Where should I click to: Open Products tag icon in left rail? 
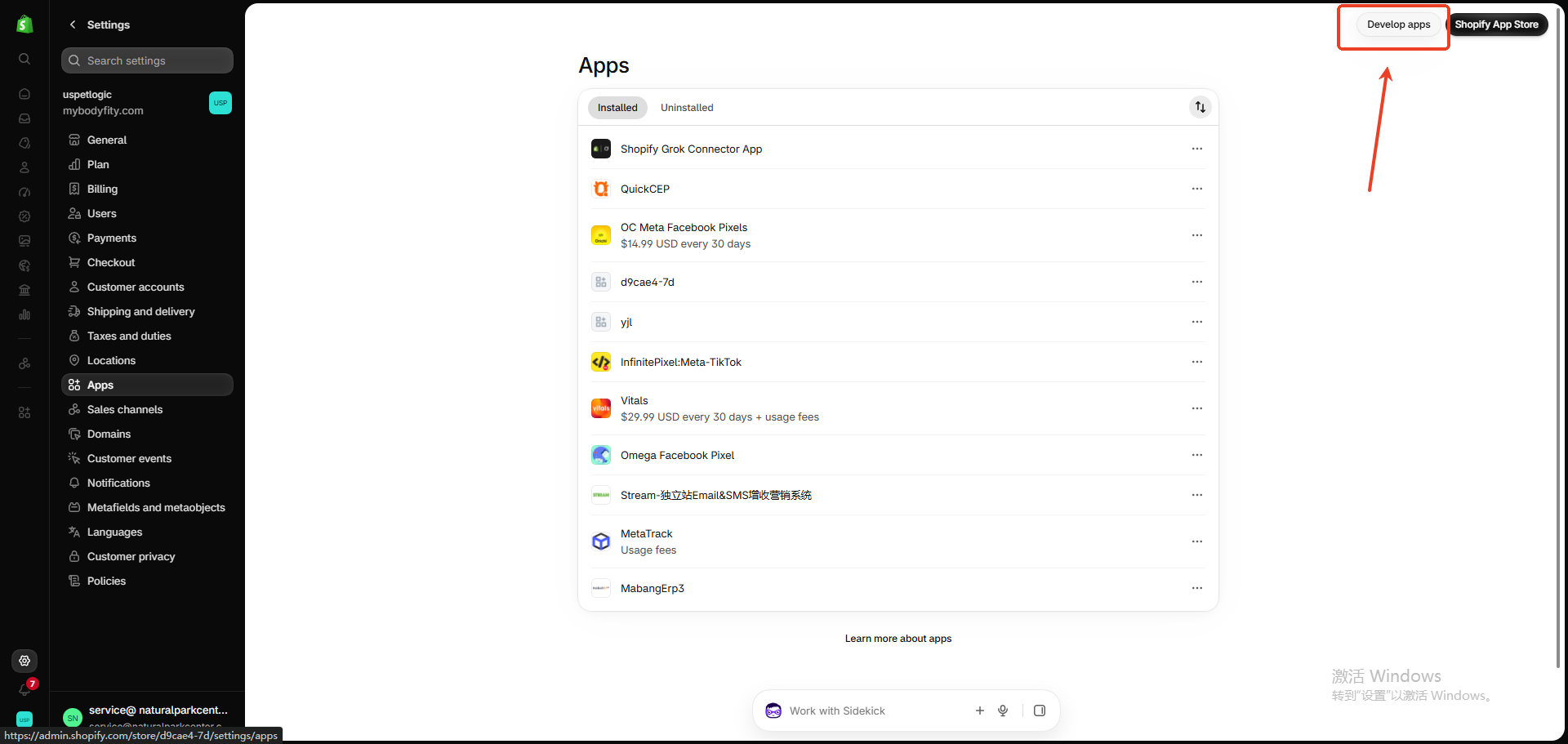[24, 143]
